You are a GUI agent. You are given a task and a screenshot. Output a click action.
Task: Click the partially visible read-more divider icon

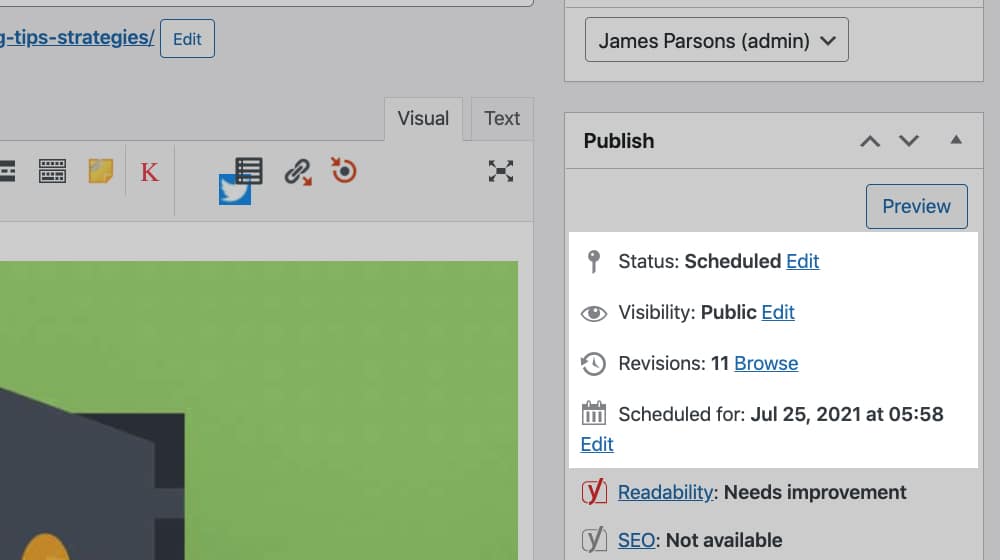pyautogui.click(x=7, y=171)
